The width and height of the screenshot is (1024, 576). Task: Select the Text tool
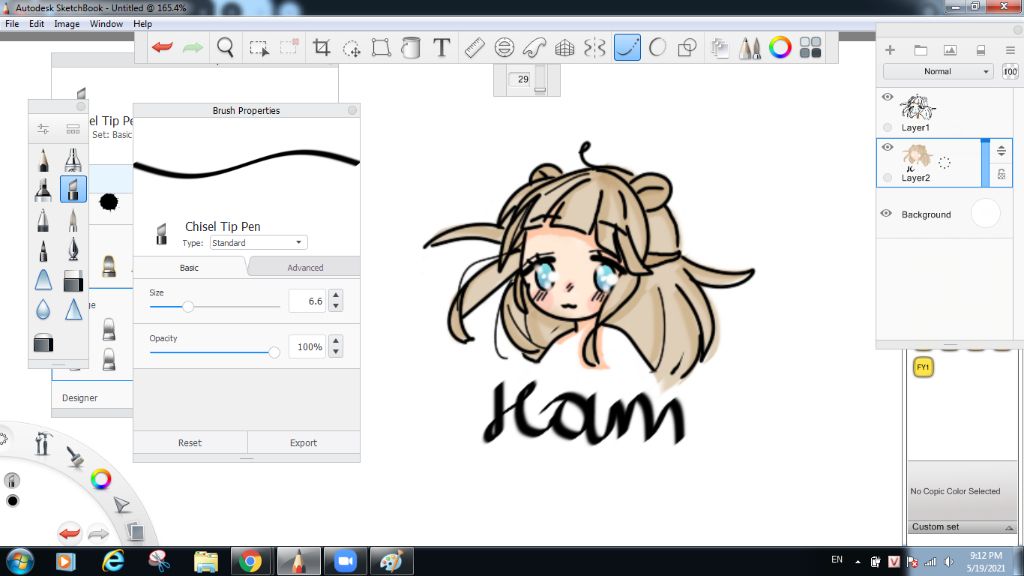click(441, 47)
